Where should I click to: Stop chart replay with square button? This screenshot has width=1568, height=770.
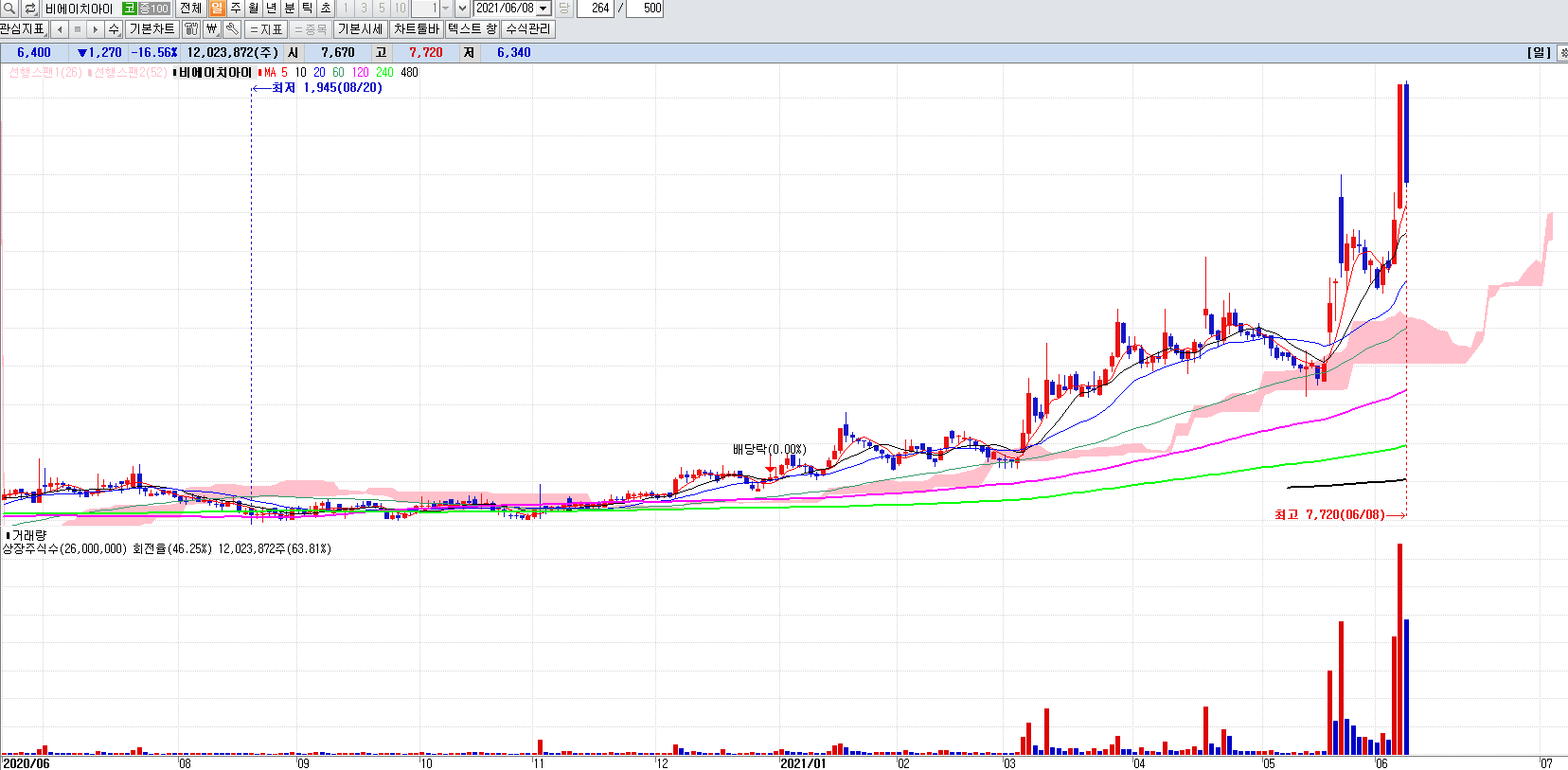click(x=78, y=29)
